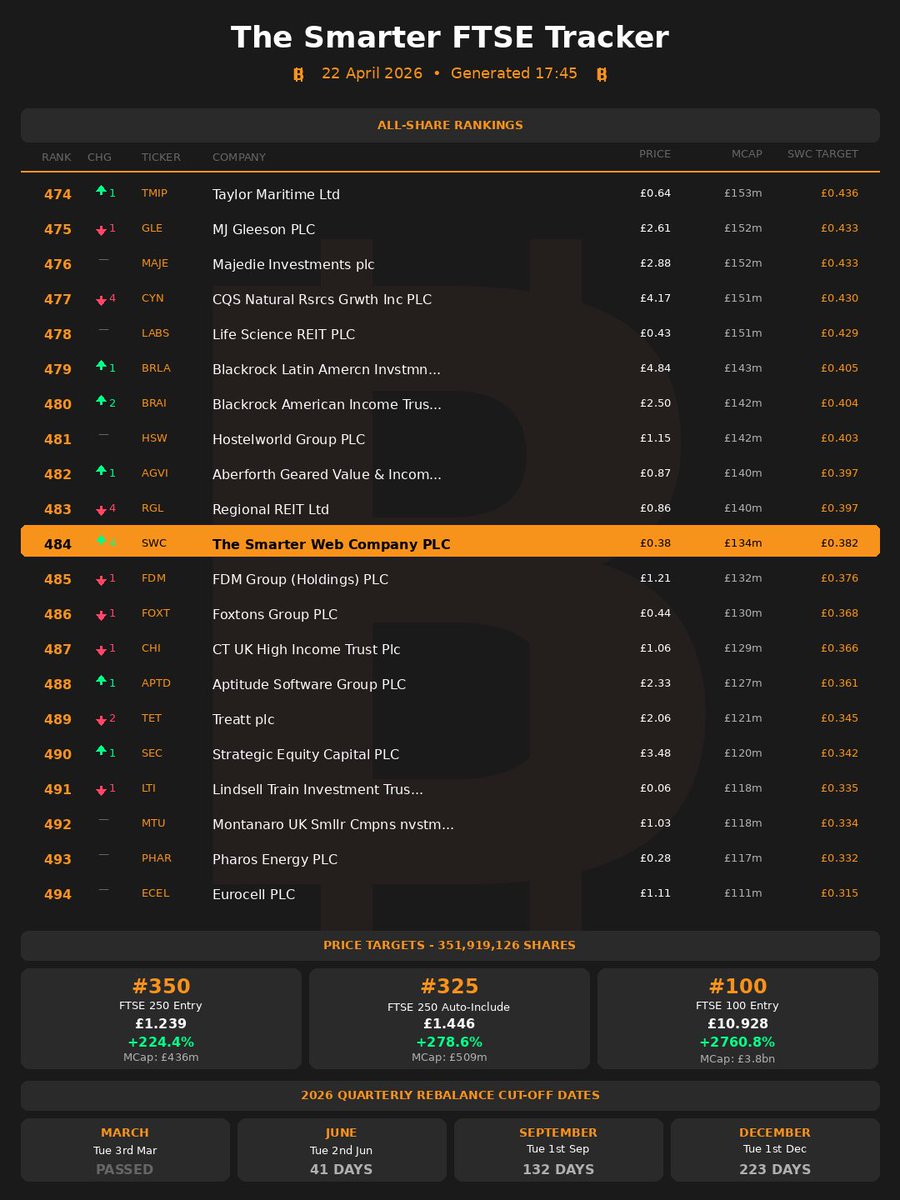Click the ALL-SHARE RANKINGS section header

pos(450,125)
